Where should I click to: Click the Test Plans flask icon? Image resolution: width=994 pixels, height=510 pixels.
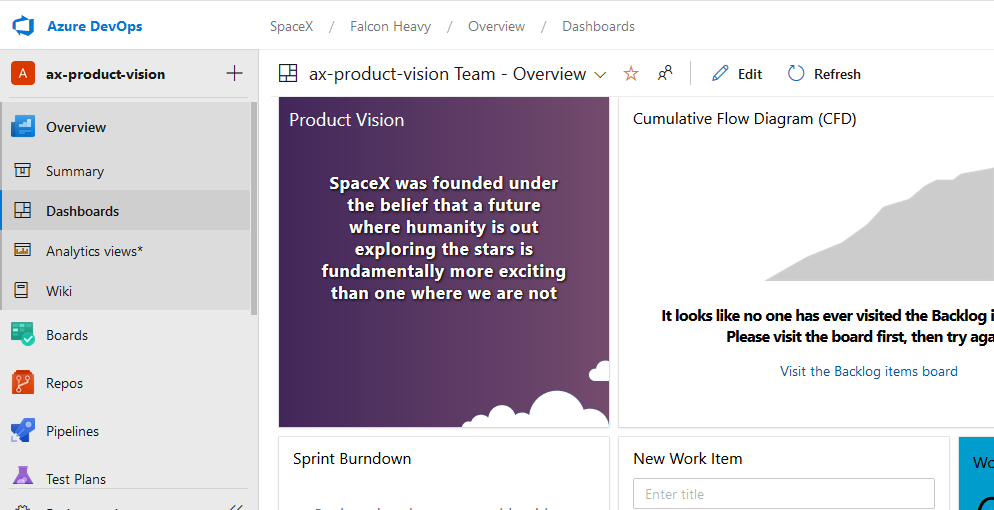point(23,476)
